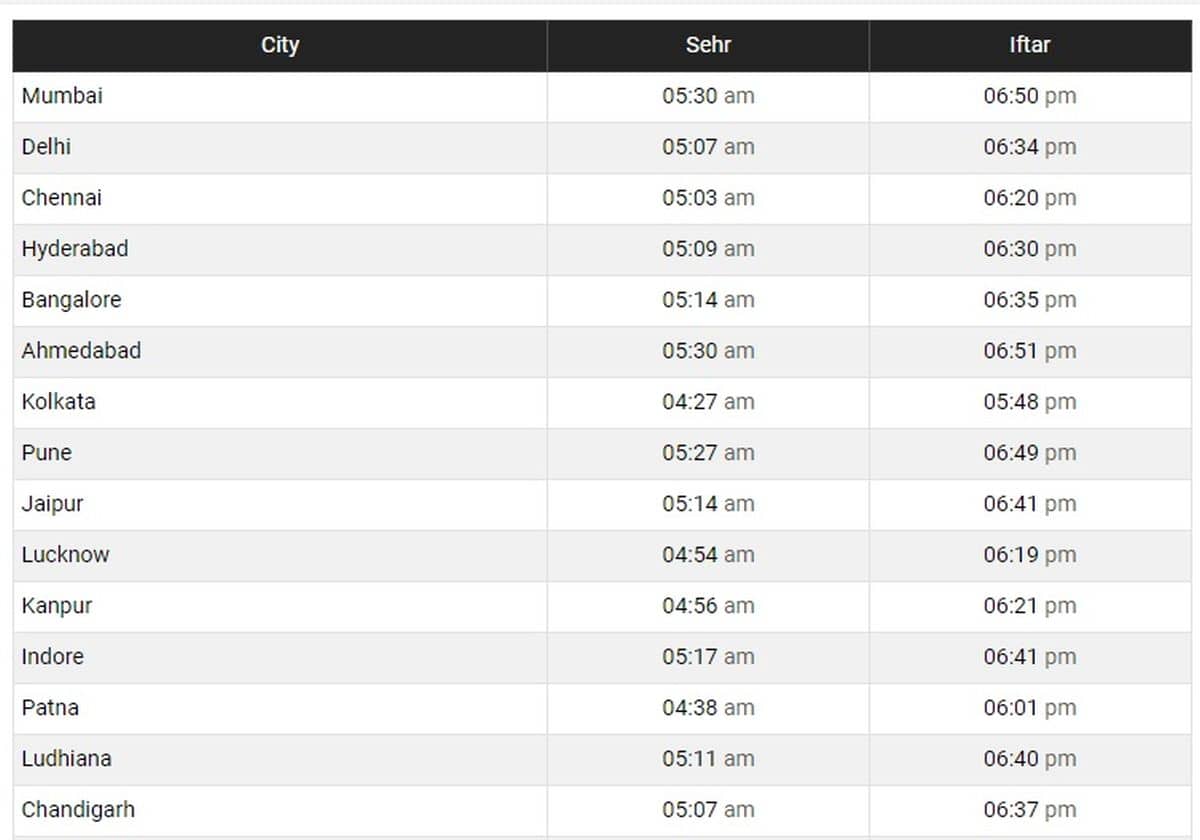Select Ludhiana Iftar time 06:40 pm
The width and height of the screenshot is (1200, 840).
click(x=1029, y=759)
